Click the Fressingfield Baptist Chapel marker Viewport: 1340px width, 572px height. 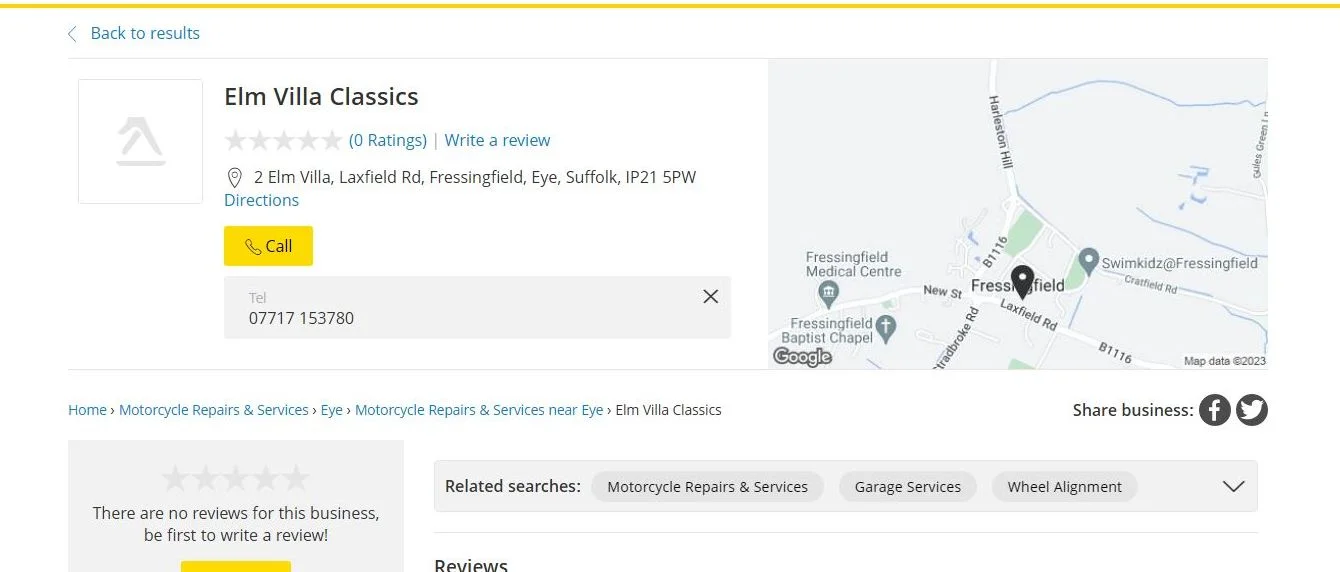click(x=885, y=326)
